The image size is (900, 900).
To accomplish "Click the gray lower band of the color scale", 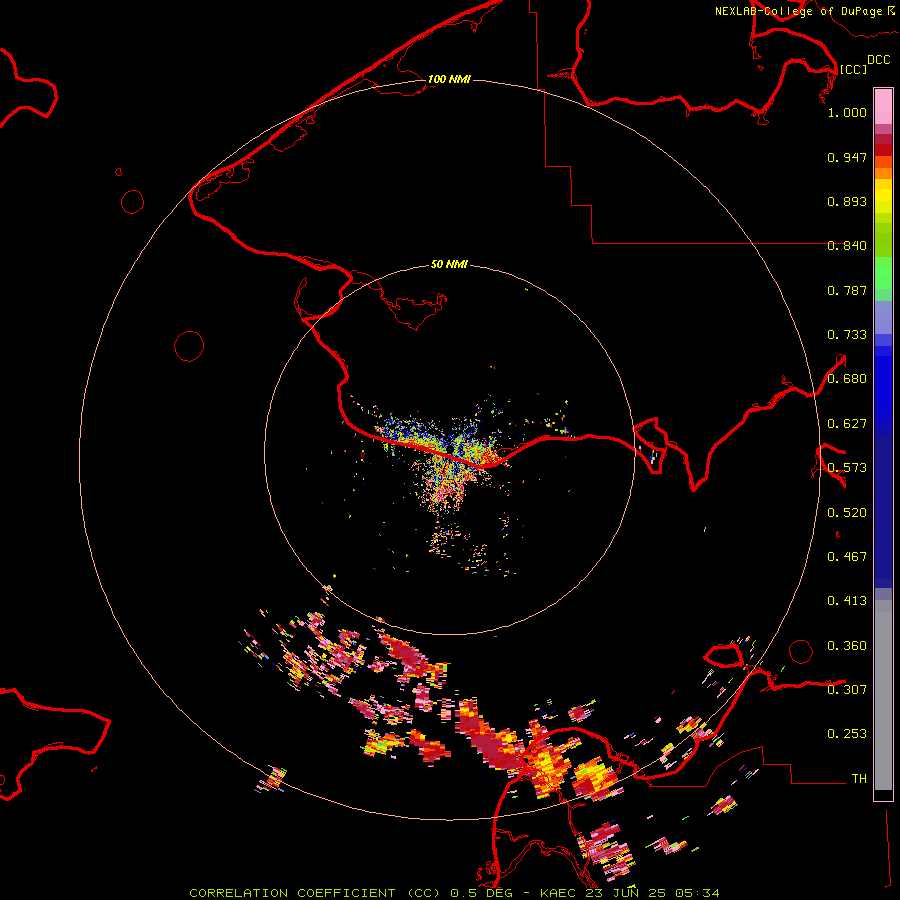I will (x=883, y=695).
